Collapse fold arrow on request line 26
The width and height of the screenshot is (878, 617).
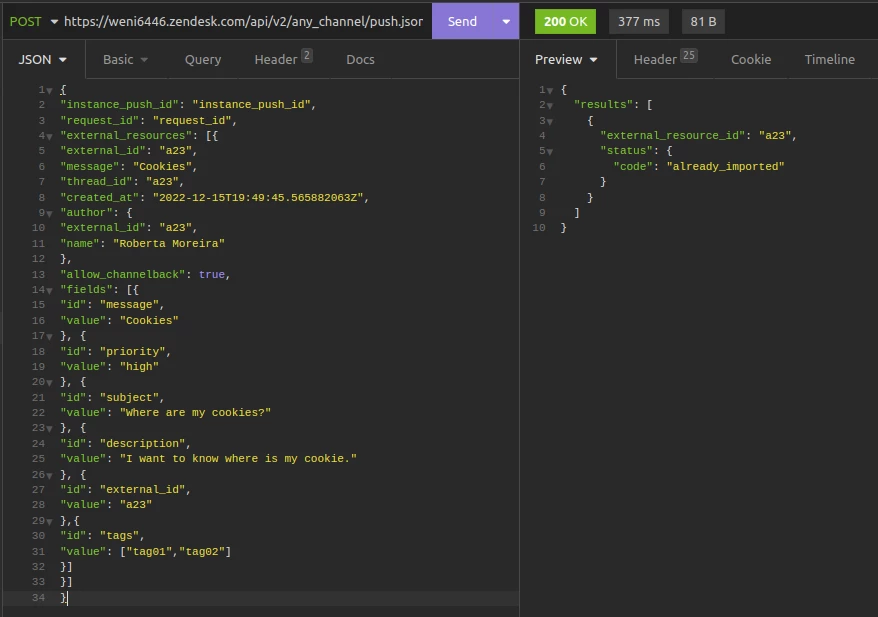point(50,475)
